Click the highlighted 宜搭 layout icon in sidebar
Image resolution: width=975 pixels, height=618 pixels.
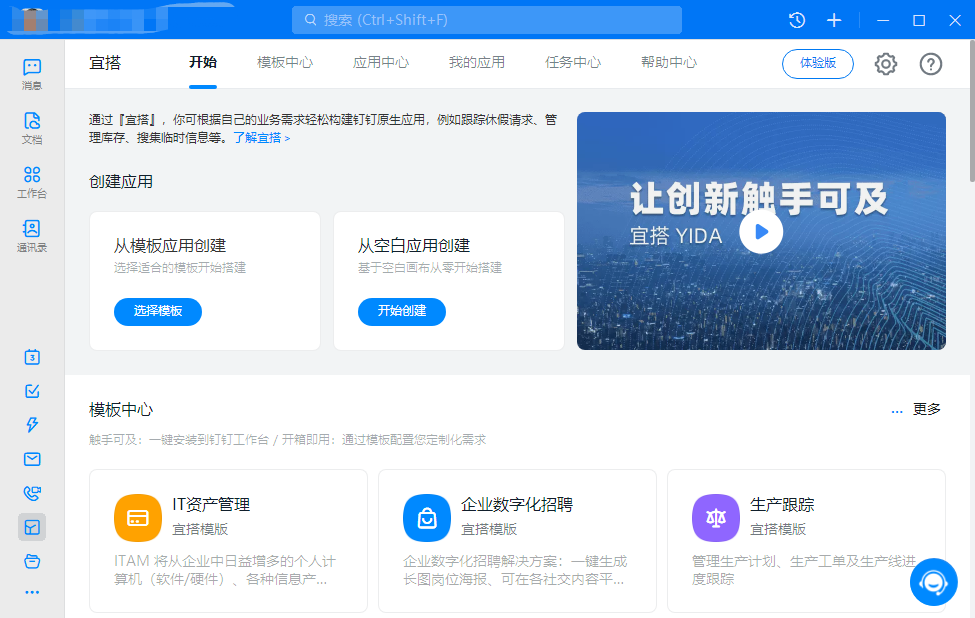pyautogui.click(x=32, y=527)
